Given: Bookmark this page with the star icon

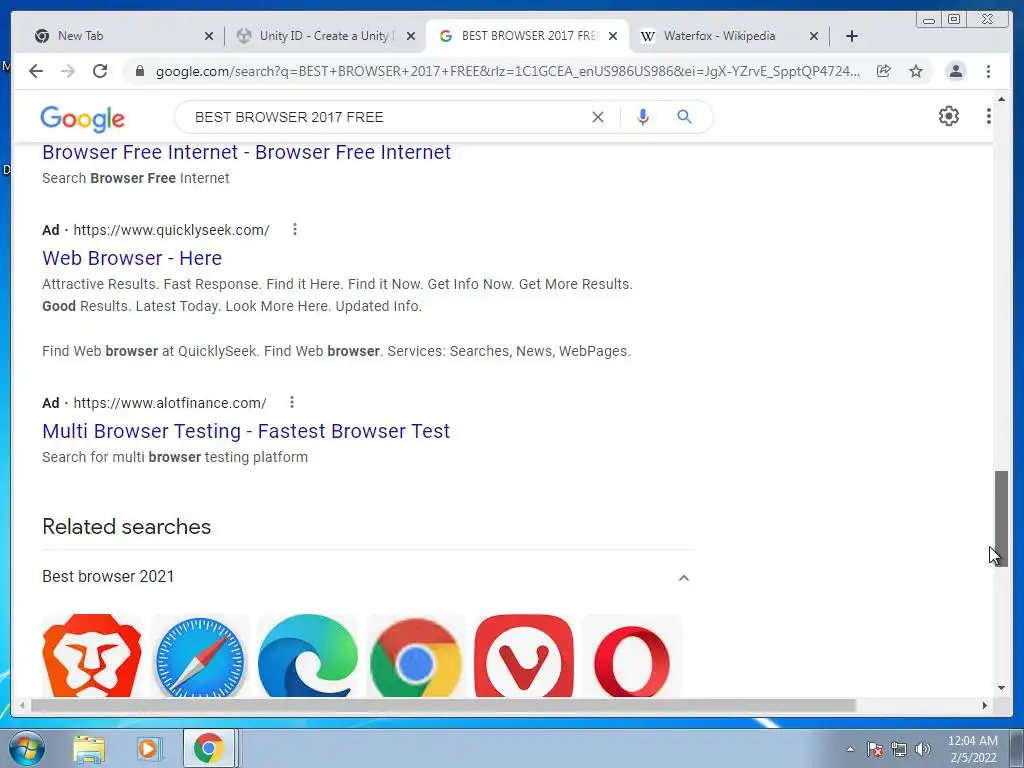Looking at the screenshot, I should (x=916, y=71).
